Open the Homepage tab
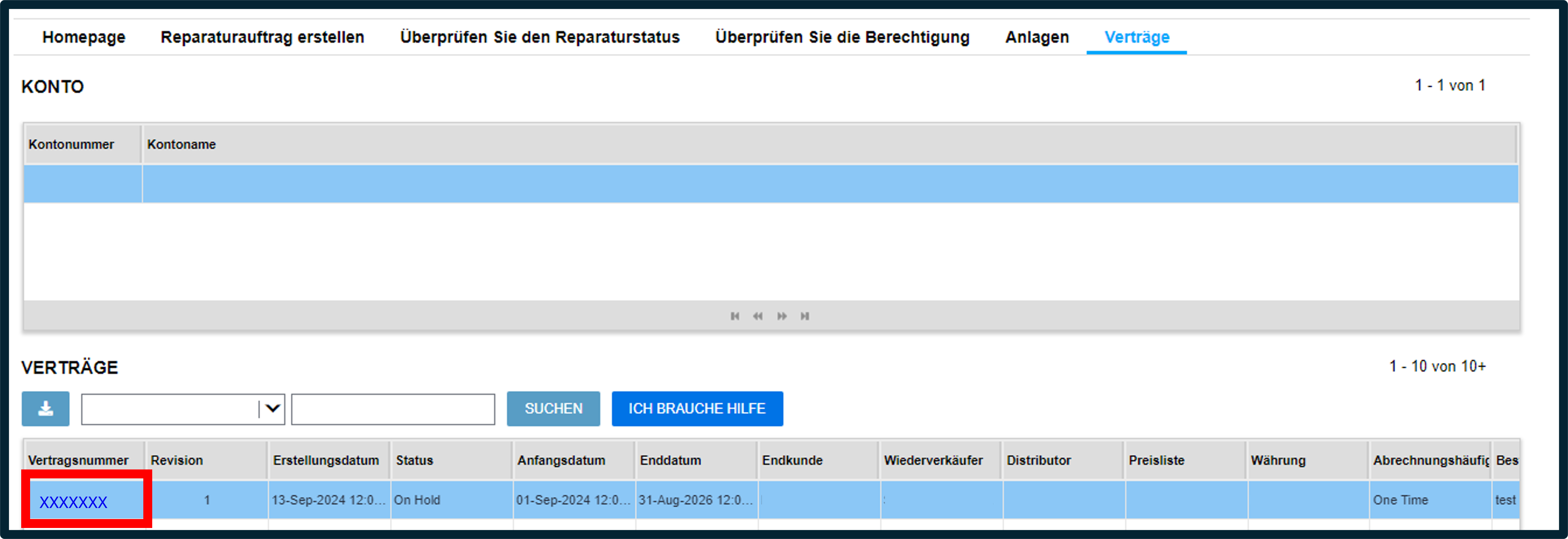Image resolution: width=1568 pixels, height=539 pixels. [84, 37]
